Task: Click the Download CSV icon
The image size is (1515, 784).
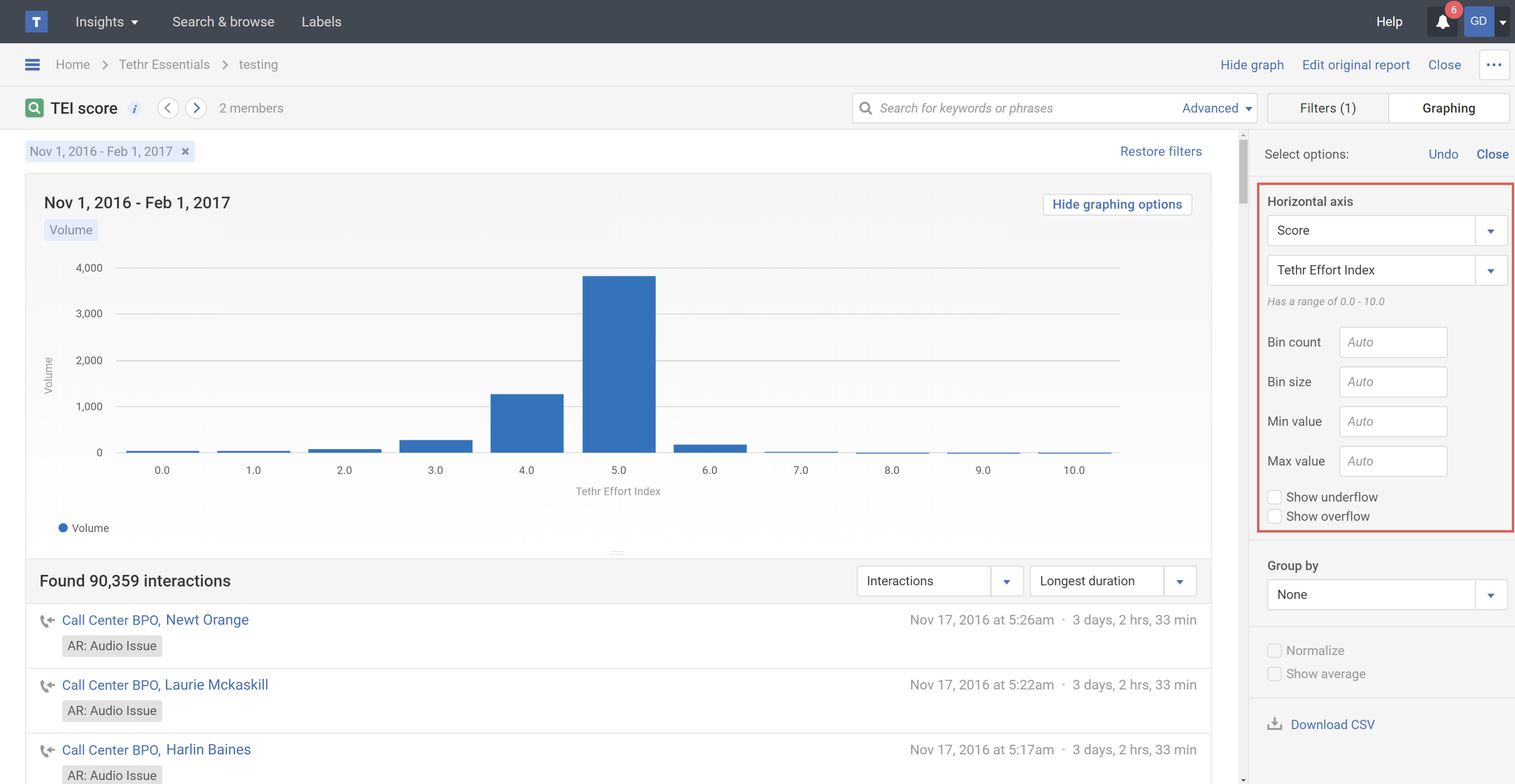Action: [x=1275, y=724]
